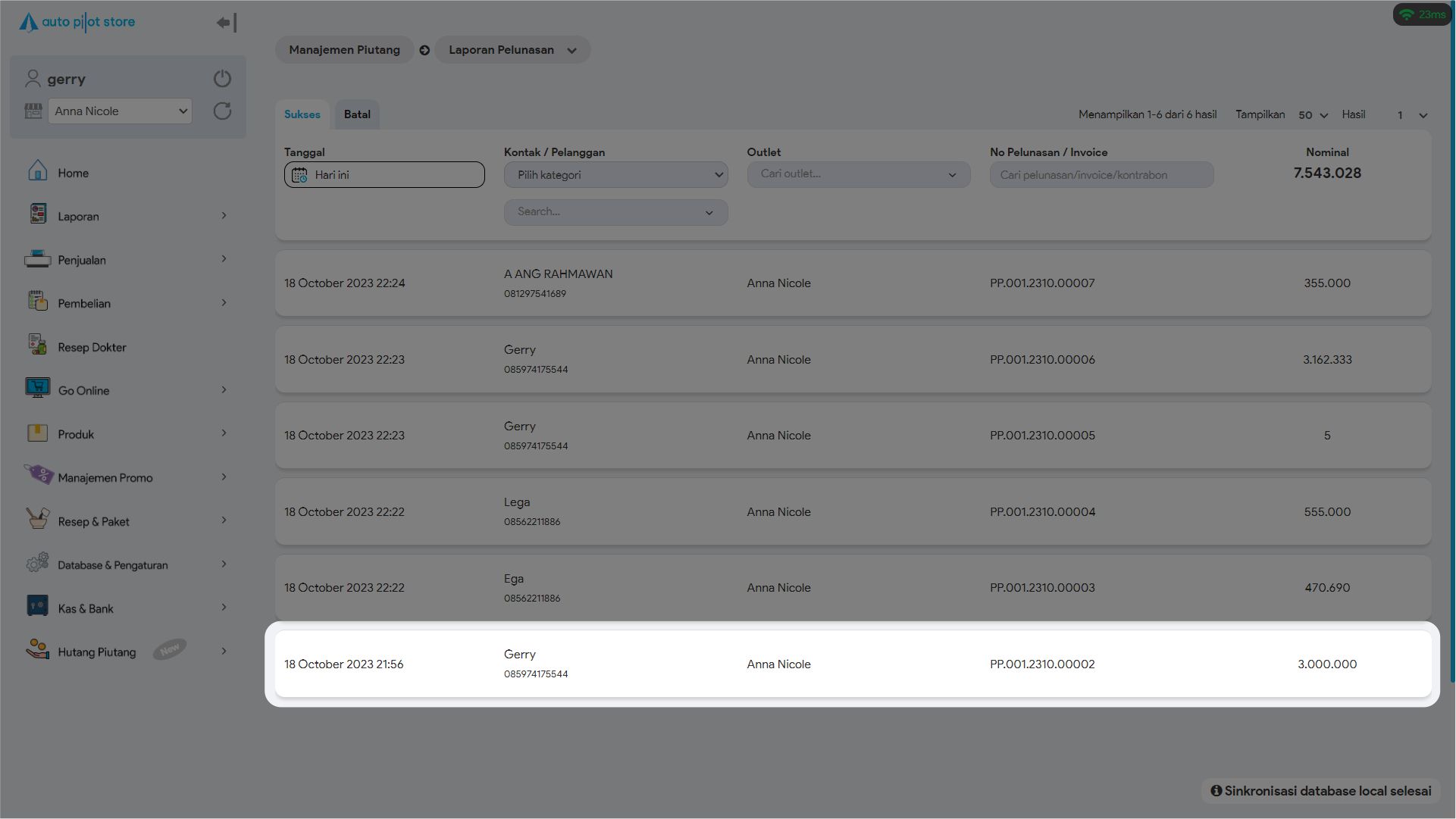Open Cari outlet dropdown
This screenshot has height=819, width=1456.
(858, 174)
